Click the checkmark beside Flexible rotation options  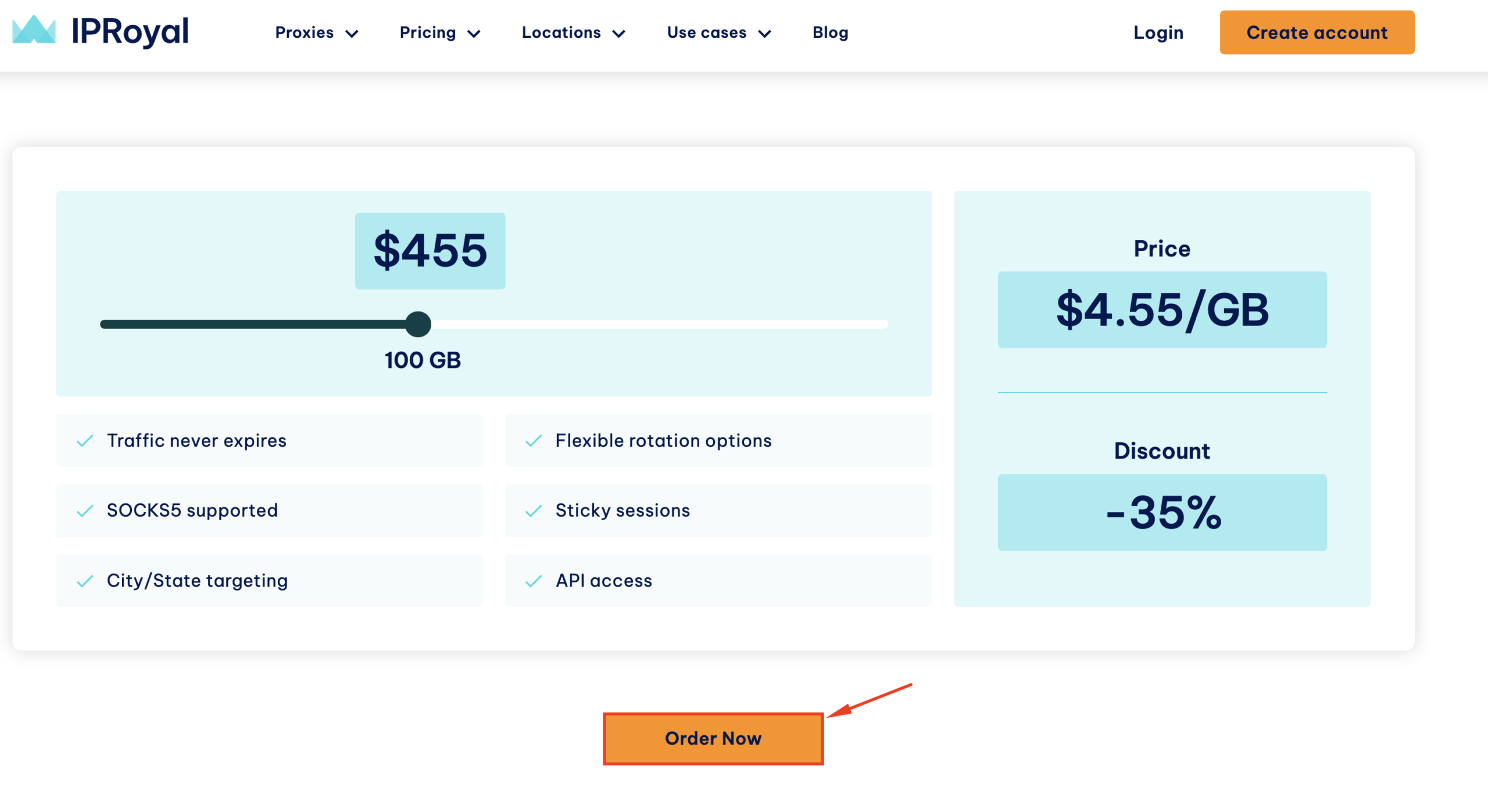click(534, 441)
